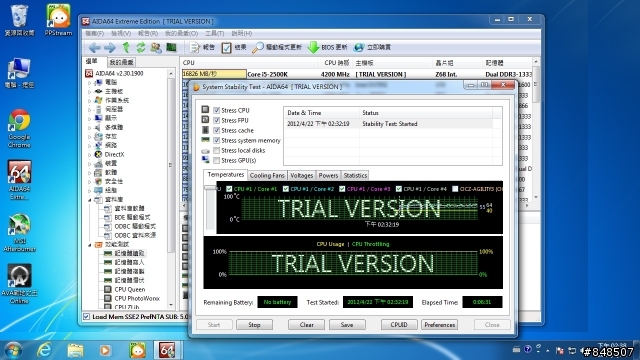Expand the 軟體 tree node arrow

pos(90,172)
